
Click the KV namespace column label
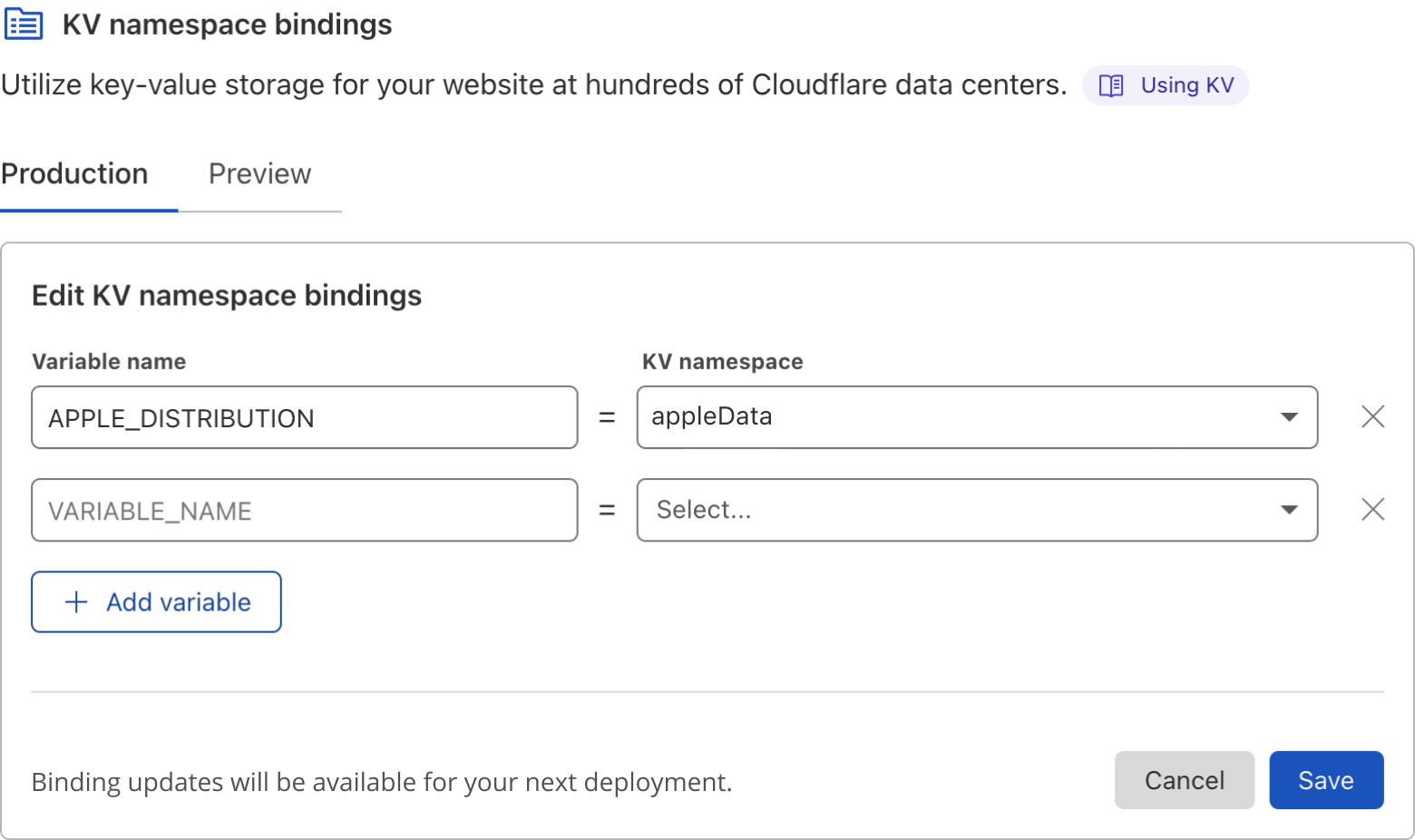tap(722, 362)
